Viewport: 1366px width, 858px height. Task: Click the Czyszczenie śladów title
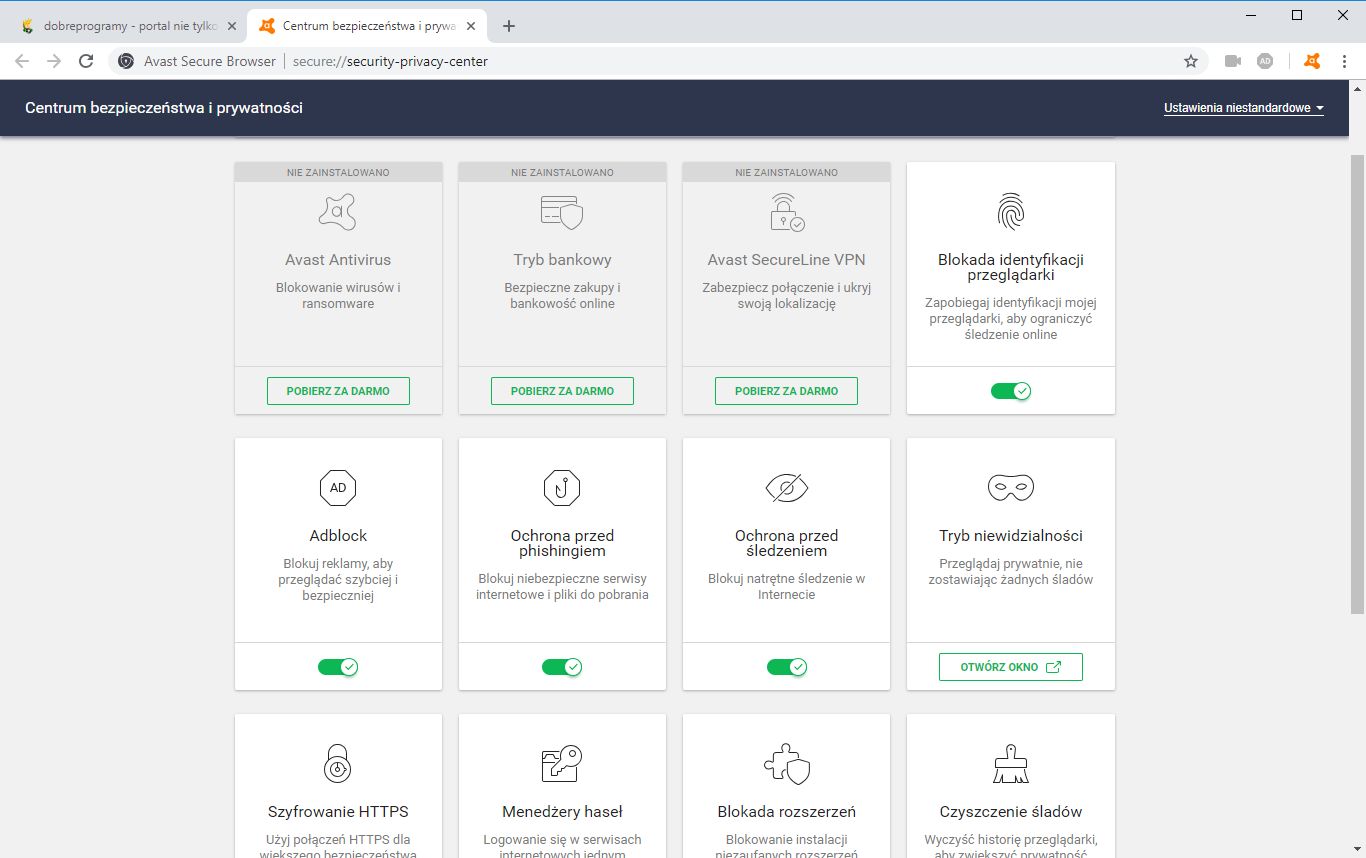click(1011, 812)
